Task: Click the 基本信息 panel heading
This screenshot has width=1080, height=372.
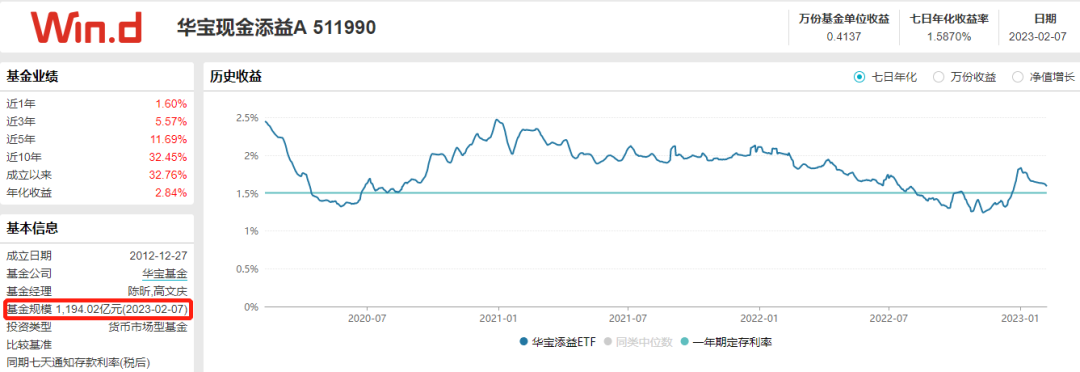Action: pos(32,228)
